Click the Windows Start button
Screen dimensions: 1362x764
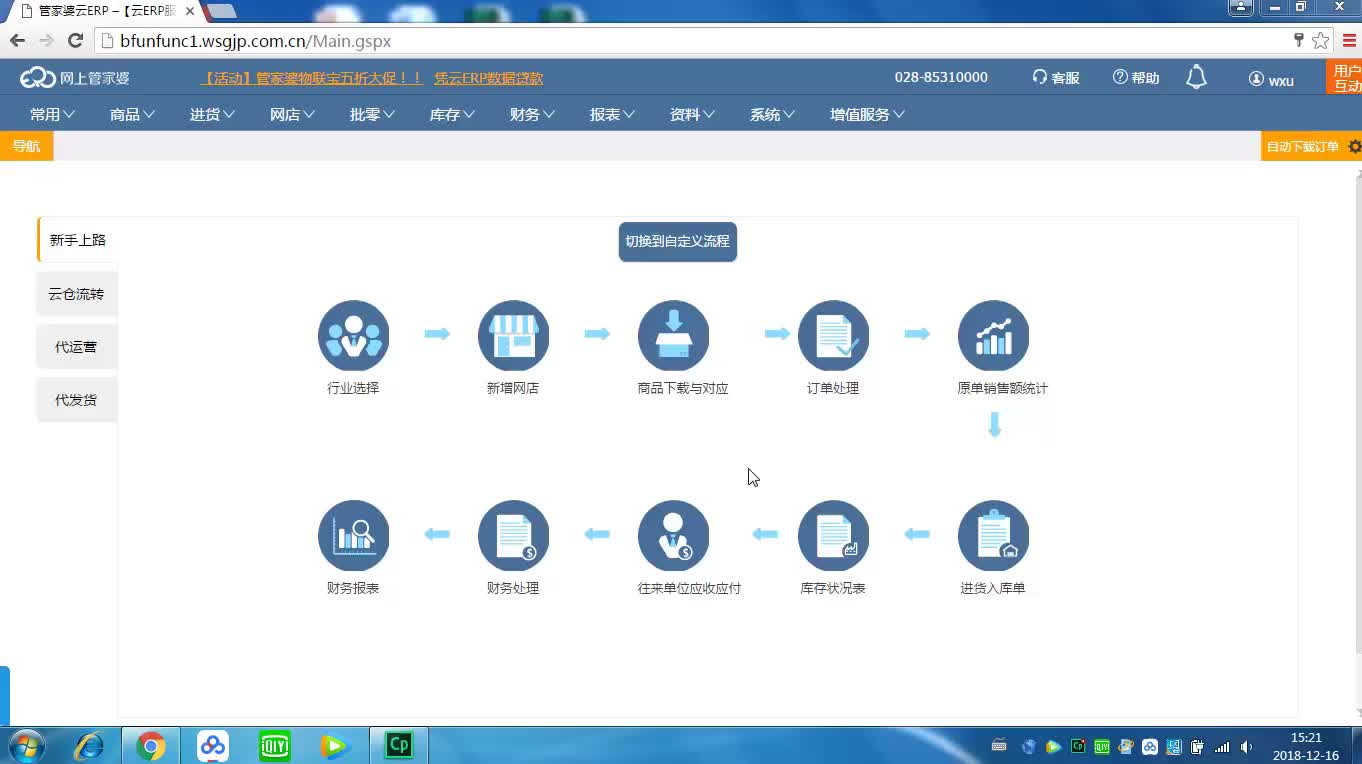(27, 746)
